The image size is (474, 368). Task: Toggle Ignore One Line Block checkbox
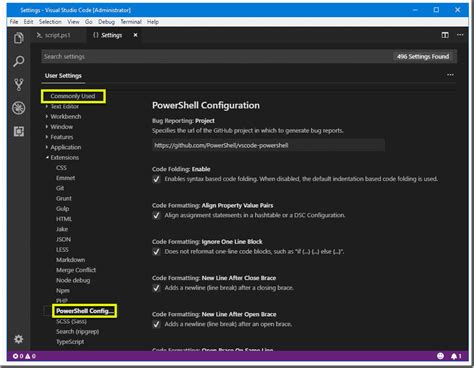(x=156, y=252)
